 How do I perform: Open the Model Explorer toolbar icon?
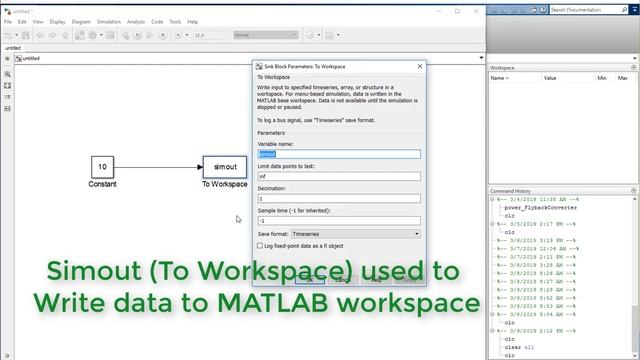coord(110,36)
